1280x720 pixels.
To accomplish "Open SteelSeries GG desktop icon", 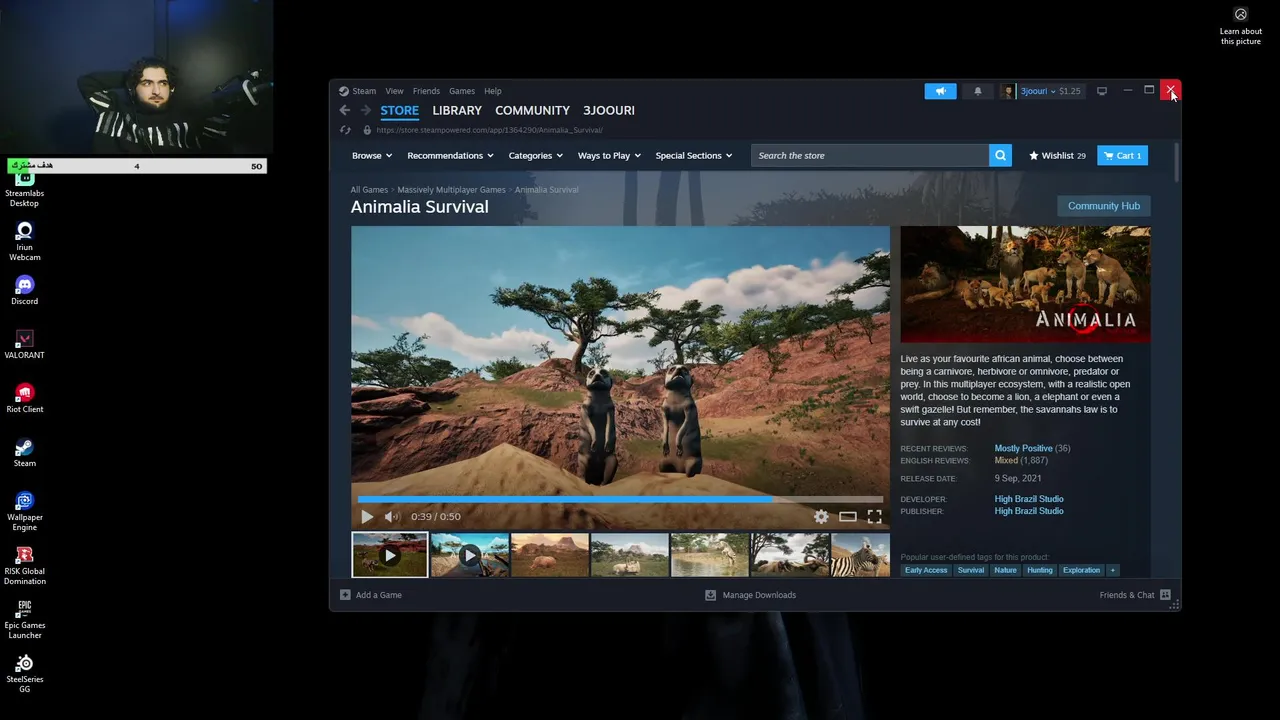I will (25, 673).
